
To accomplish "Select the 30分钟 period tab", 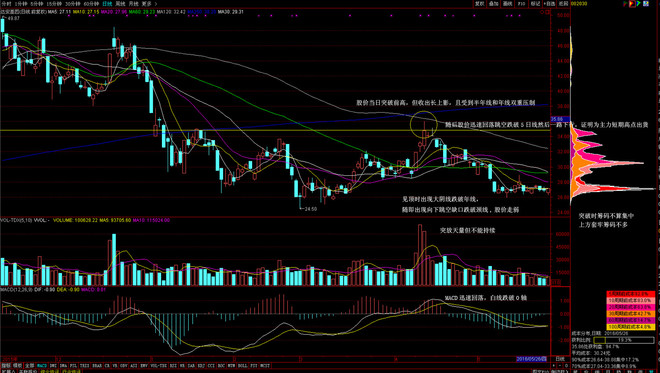I will point(73,3).
